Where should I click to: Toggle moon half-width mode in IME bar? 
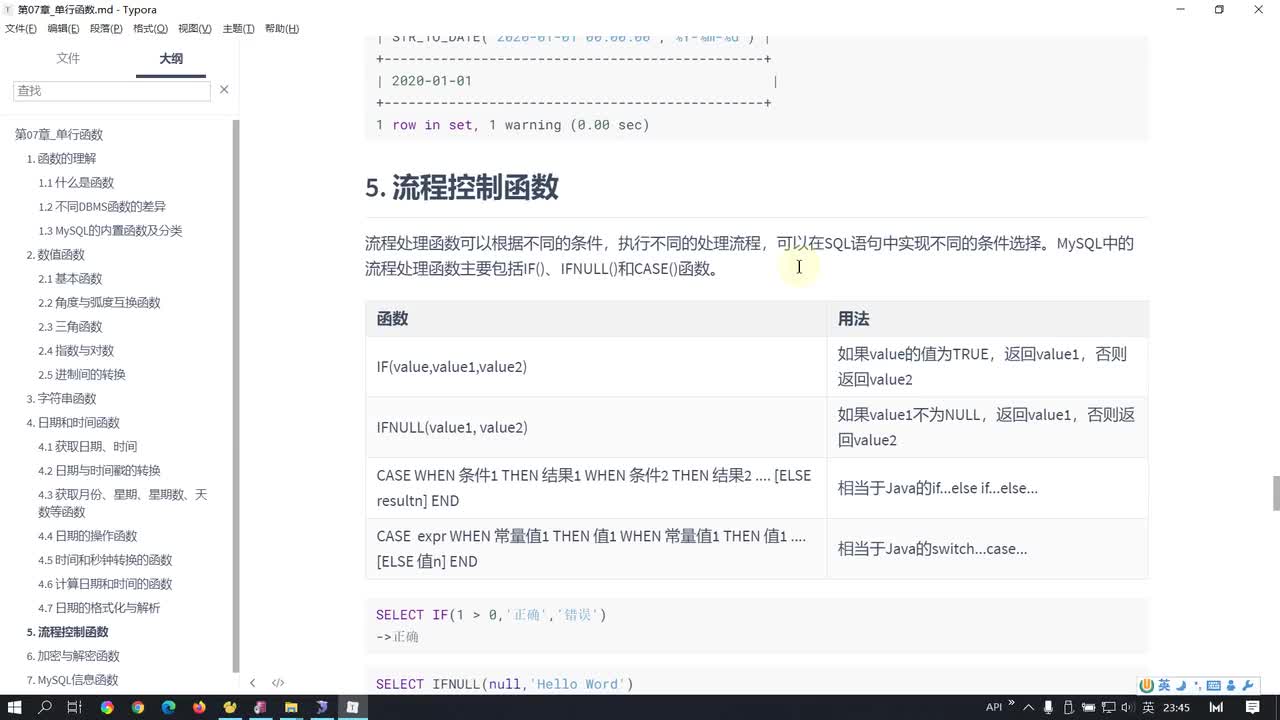coord(1181,685)
